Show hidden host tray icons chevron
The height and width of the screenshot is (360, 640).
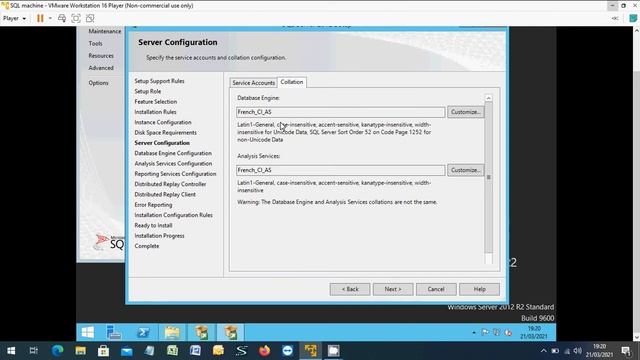(x=543, y=351)
